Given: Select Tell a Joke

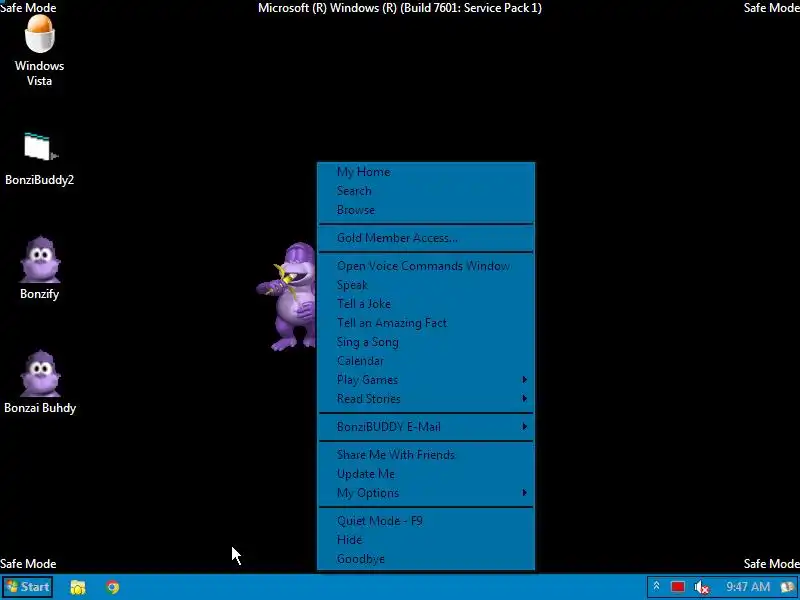Looking at the screenshot, I should pos(426,304).
